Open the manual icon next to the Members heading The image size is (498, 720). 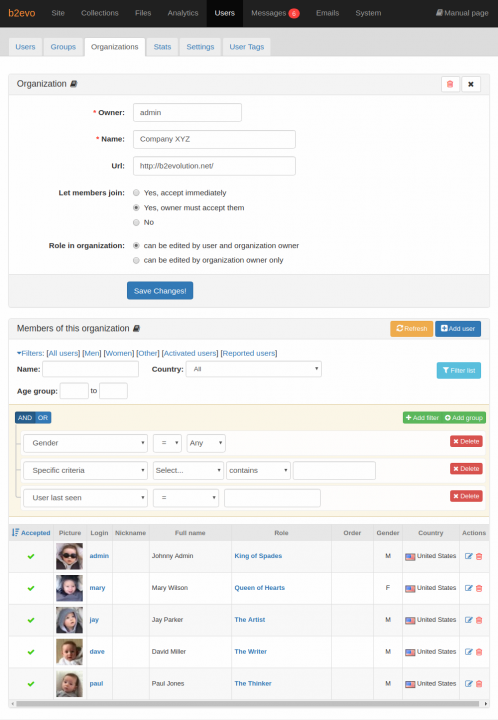coord(136,329)
